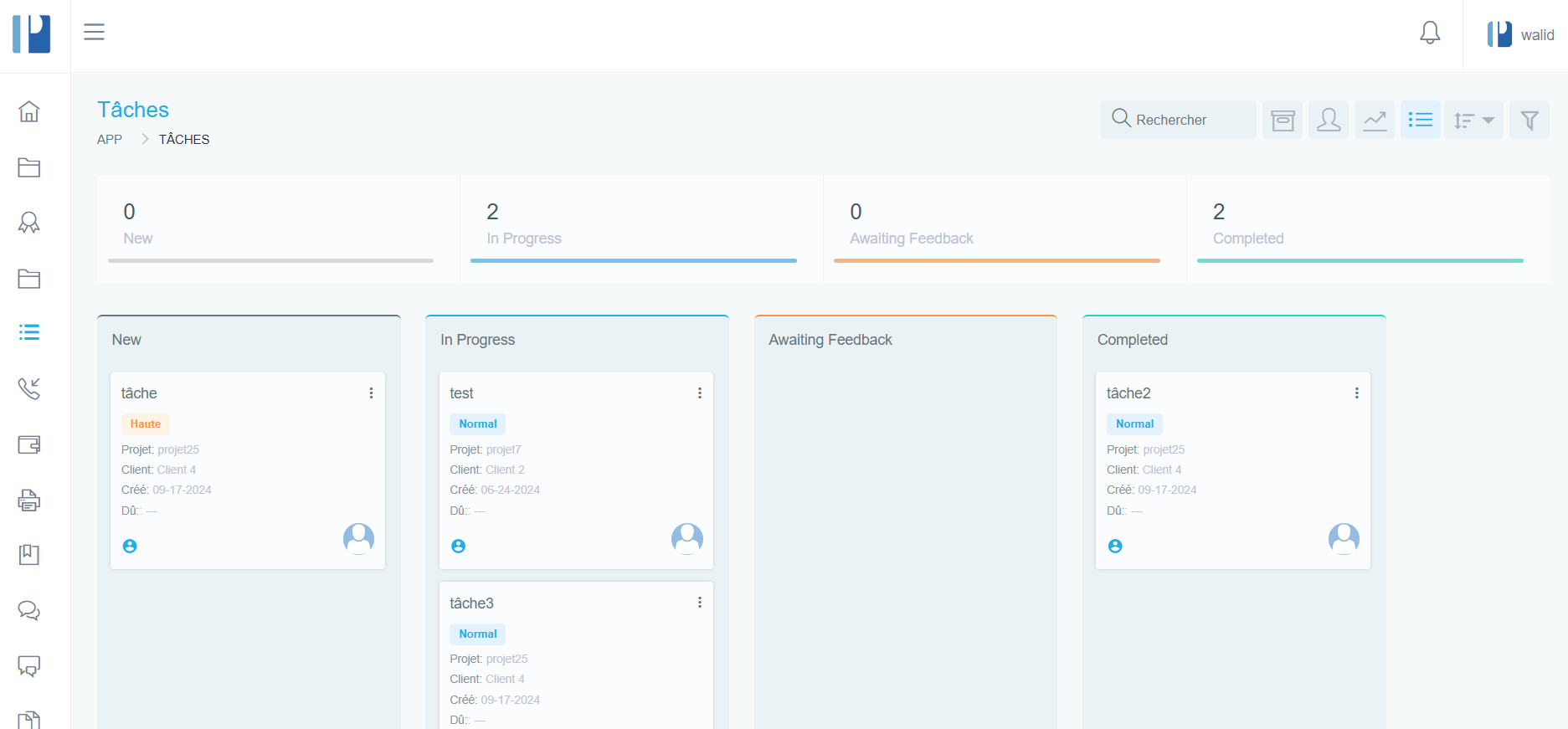Screen dimensions: 1568x729
Task: Show my tasks using user icon
Action: pos(1329,121)
